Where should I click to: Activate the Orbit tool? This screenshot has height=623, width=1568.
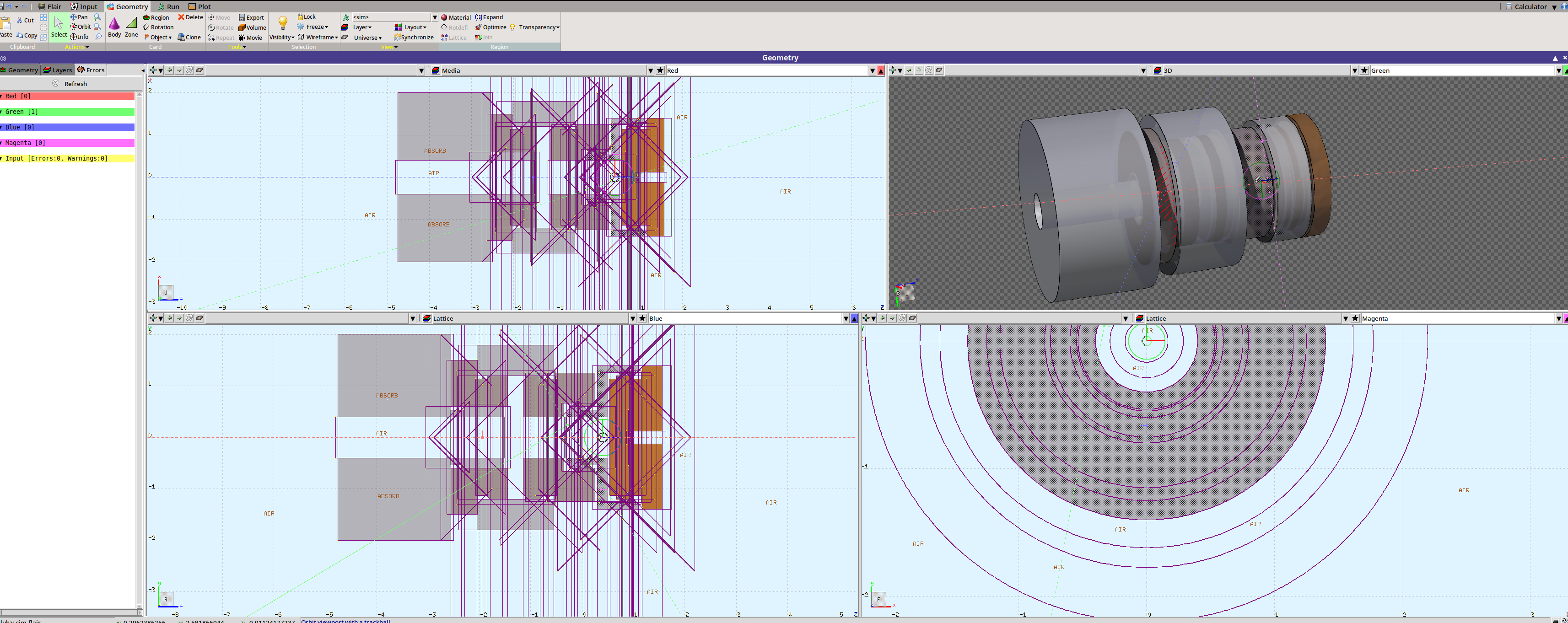[81, 27]
